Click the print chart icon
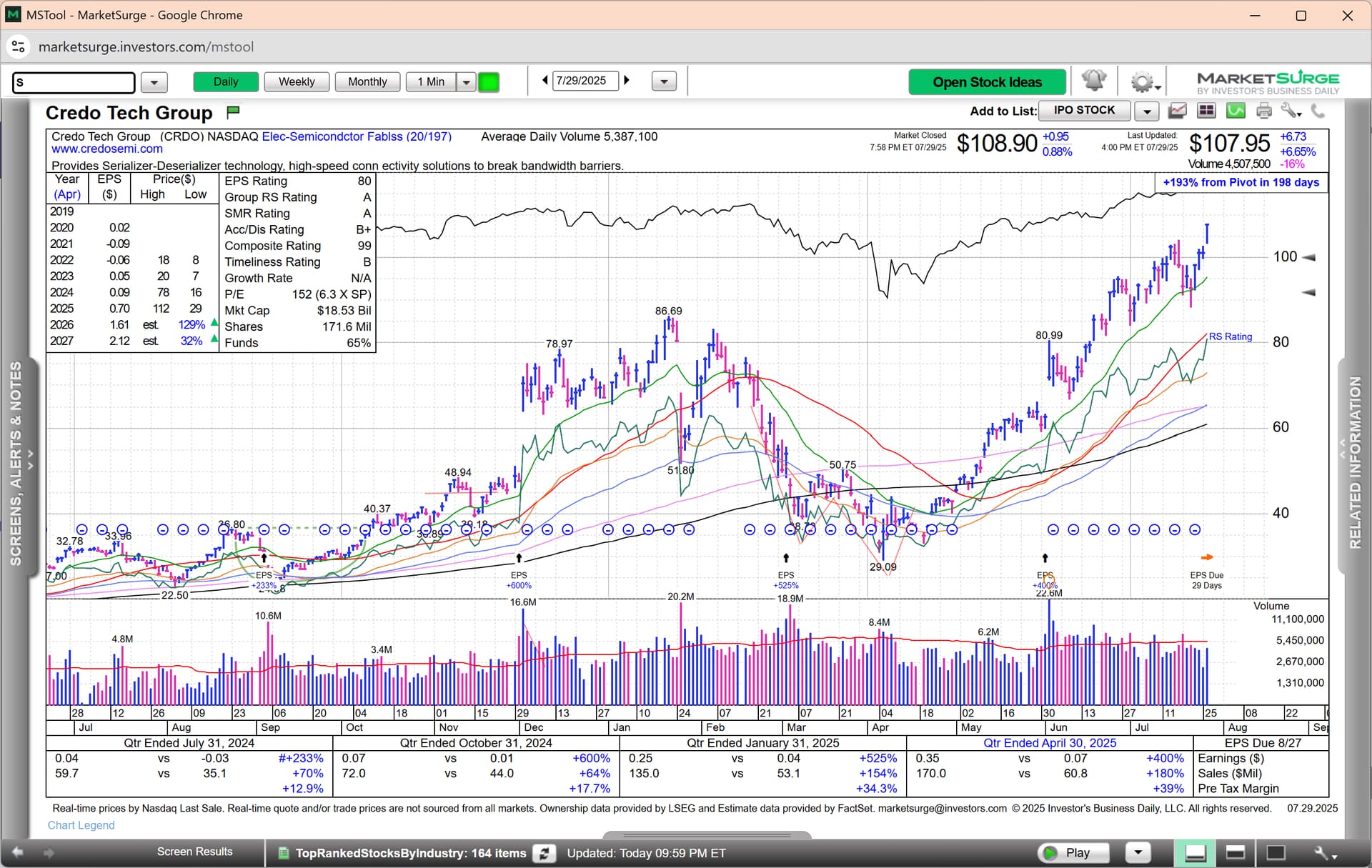 coord(1264,111)
